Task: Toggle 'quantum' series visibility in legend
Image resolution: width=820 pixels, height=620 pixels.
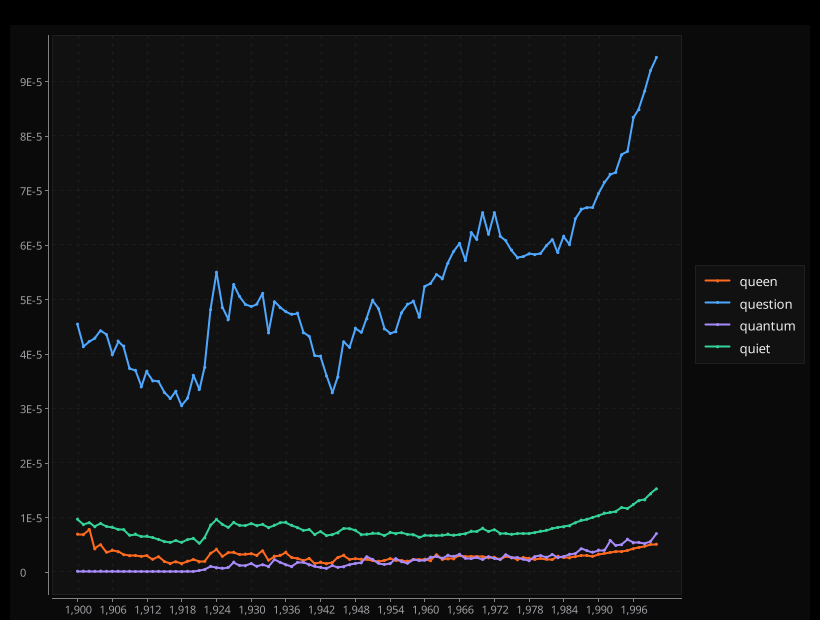Action: (767, 326)
